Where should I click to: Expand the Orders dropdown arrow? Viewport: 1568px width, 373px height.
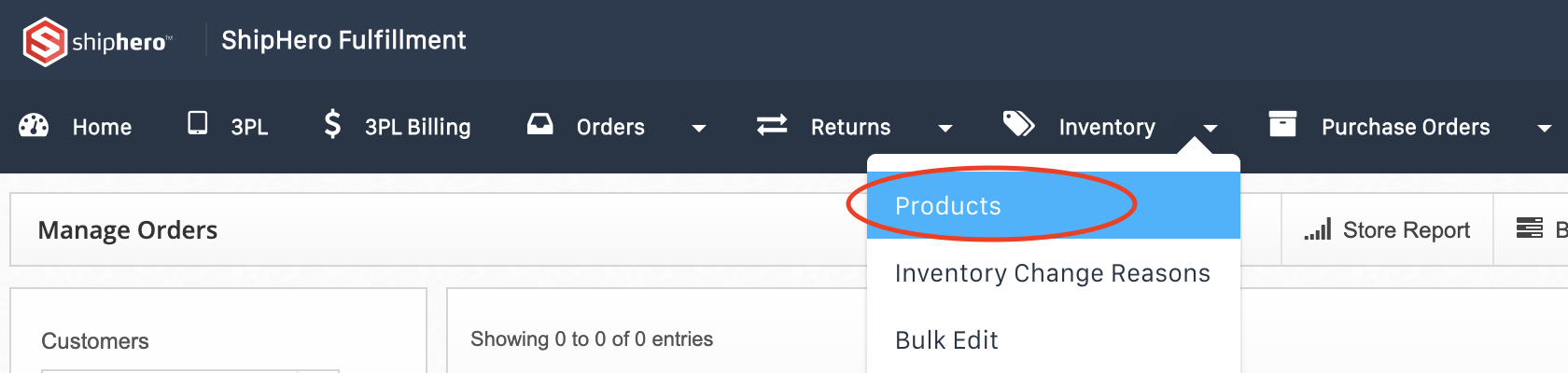pyautogui.click(x=698, y=129)
